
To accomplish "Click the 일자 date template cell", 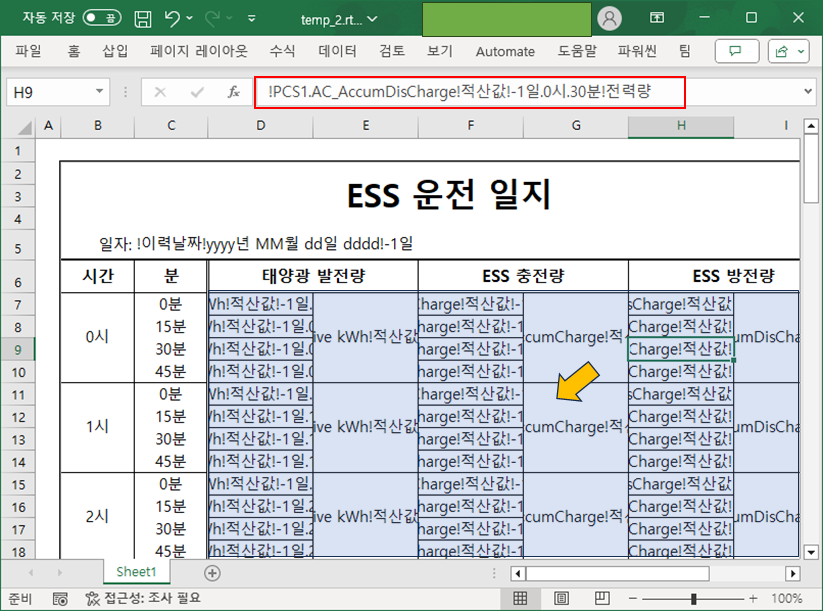I will click(x=256, y=244).
